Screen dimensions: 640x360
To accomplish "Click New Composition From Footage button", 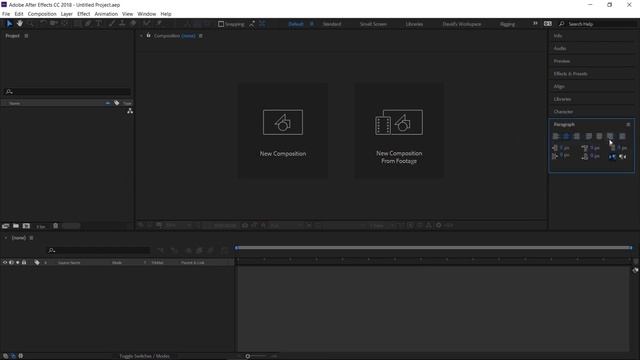I will coord(399,131).
